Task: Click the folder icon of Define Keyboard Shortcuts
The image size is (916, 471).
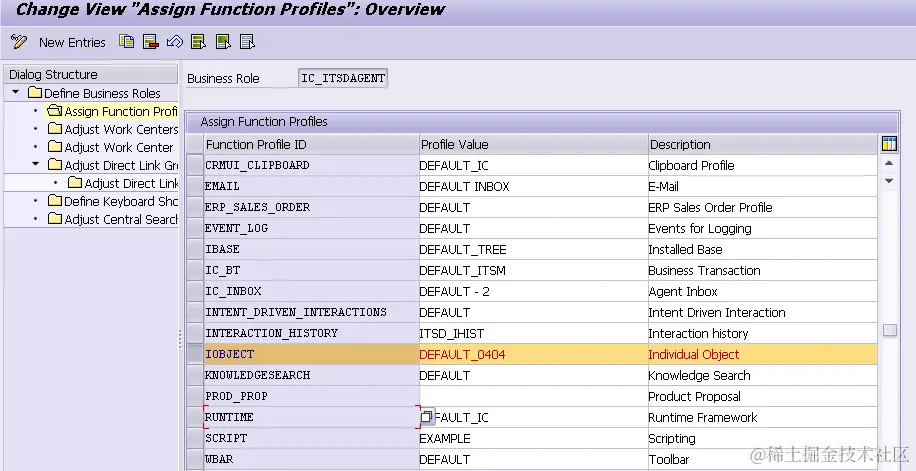Action: click(x=55, y=200)
